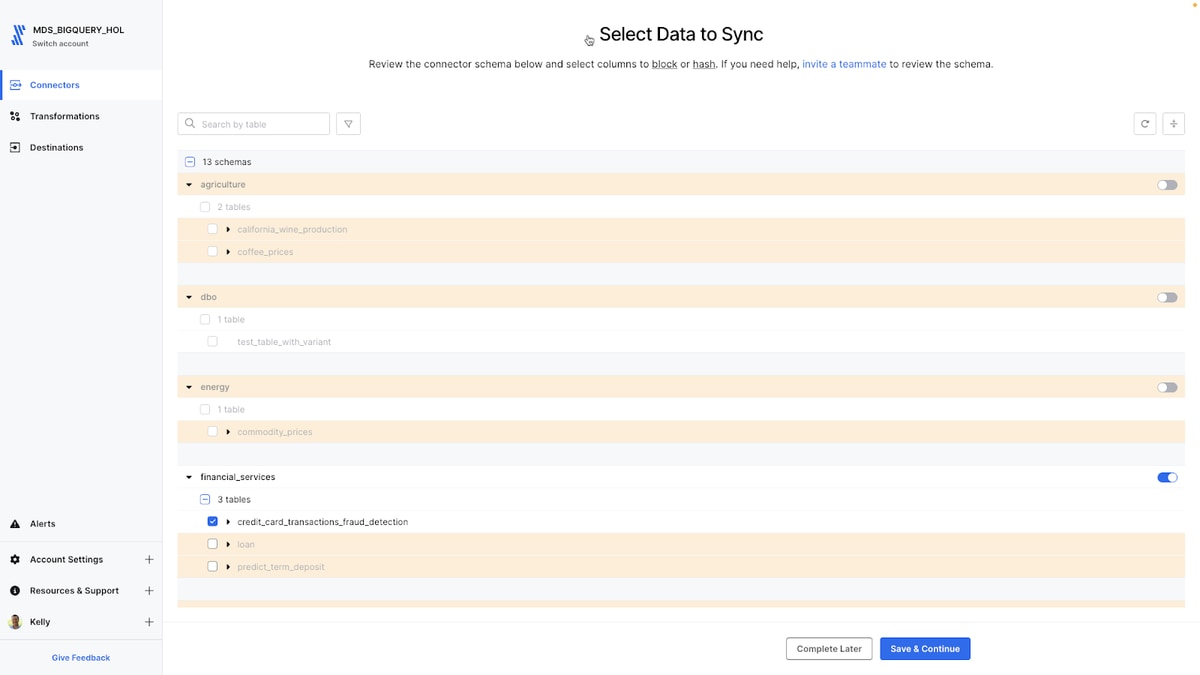The height and width of the screenshot is (675, 1200).
Task: Collapse the energy schema arrow
Action: pyautogui.click(x=189, y=387)
